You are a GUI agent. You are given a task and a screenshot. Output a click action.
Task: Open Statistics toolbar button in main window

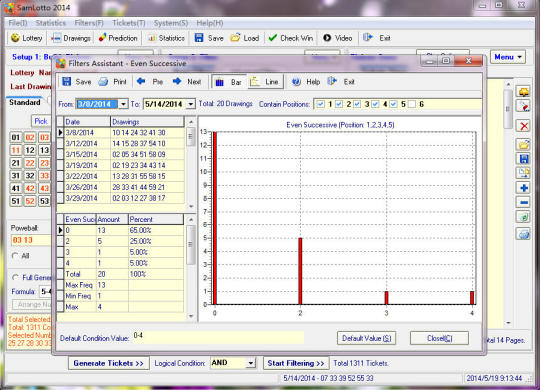click(x=166, y=38)
